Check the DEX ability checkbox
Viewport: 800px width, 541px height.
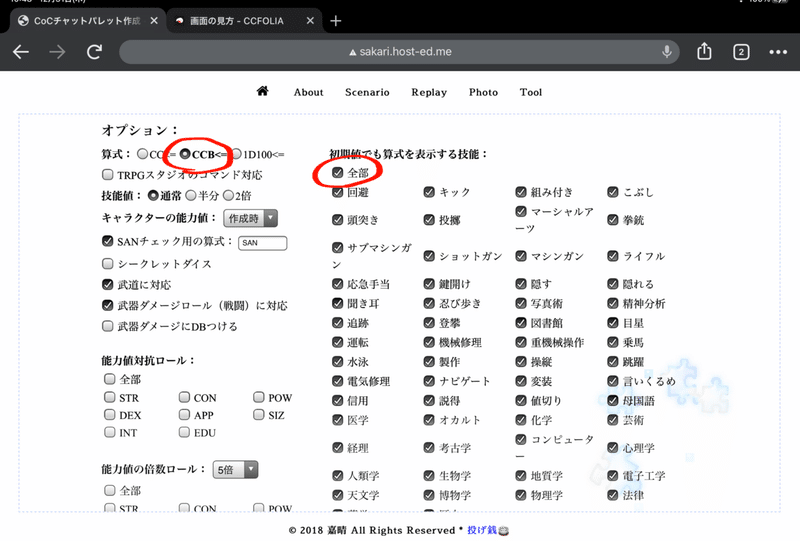tap(109, 414)
